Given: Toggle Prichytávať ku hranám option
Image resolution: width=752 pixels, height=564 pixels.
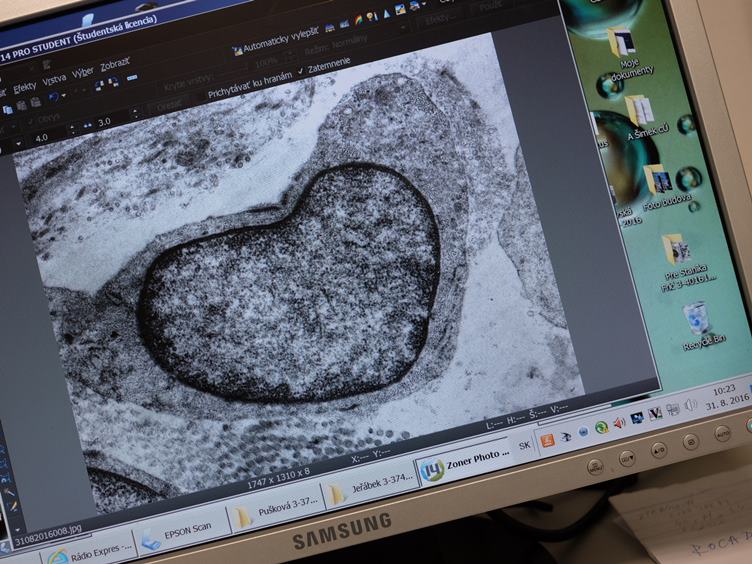Looking at the screenshot, I should coord(249,85).
